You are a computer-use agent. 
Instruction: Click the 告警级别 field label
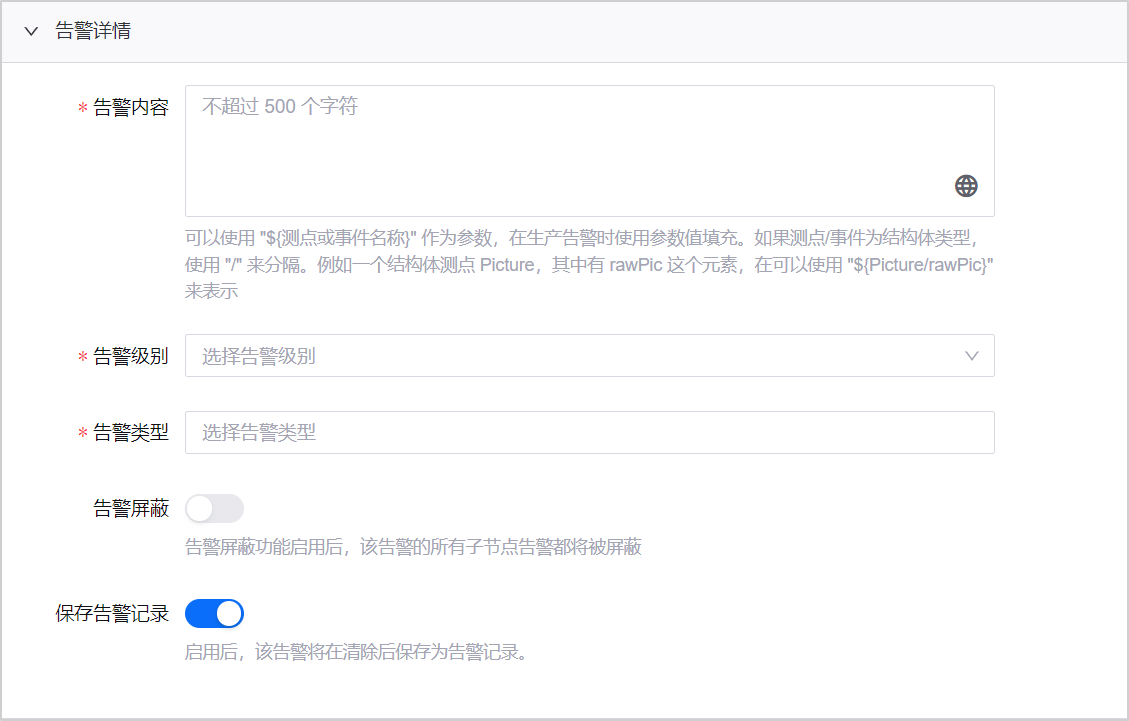click(131, 357)
